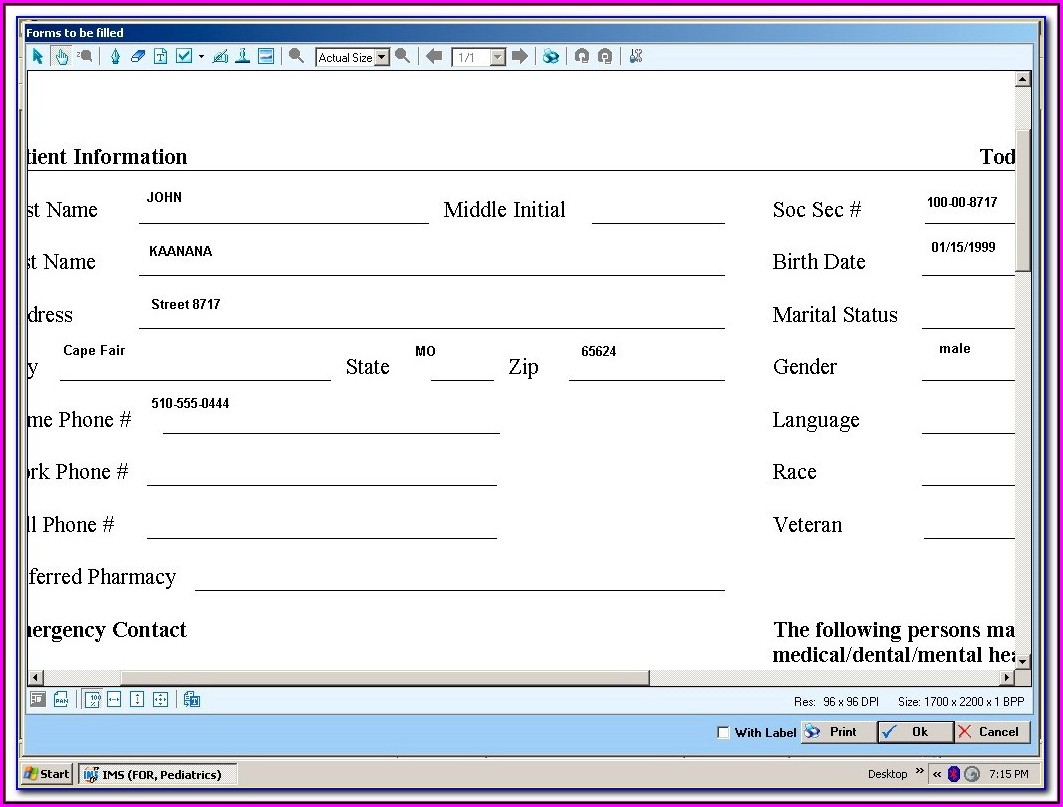Click the PAN window icon in bottom toolbar

pyautogui.click(x=61, y=700)
